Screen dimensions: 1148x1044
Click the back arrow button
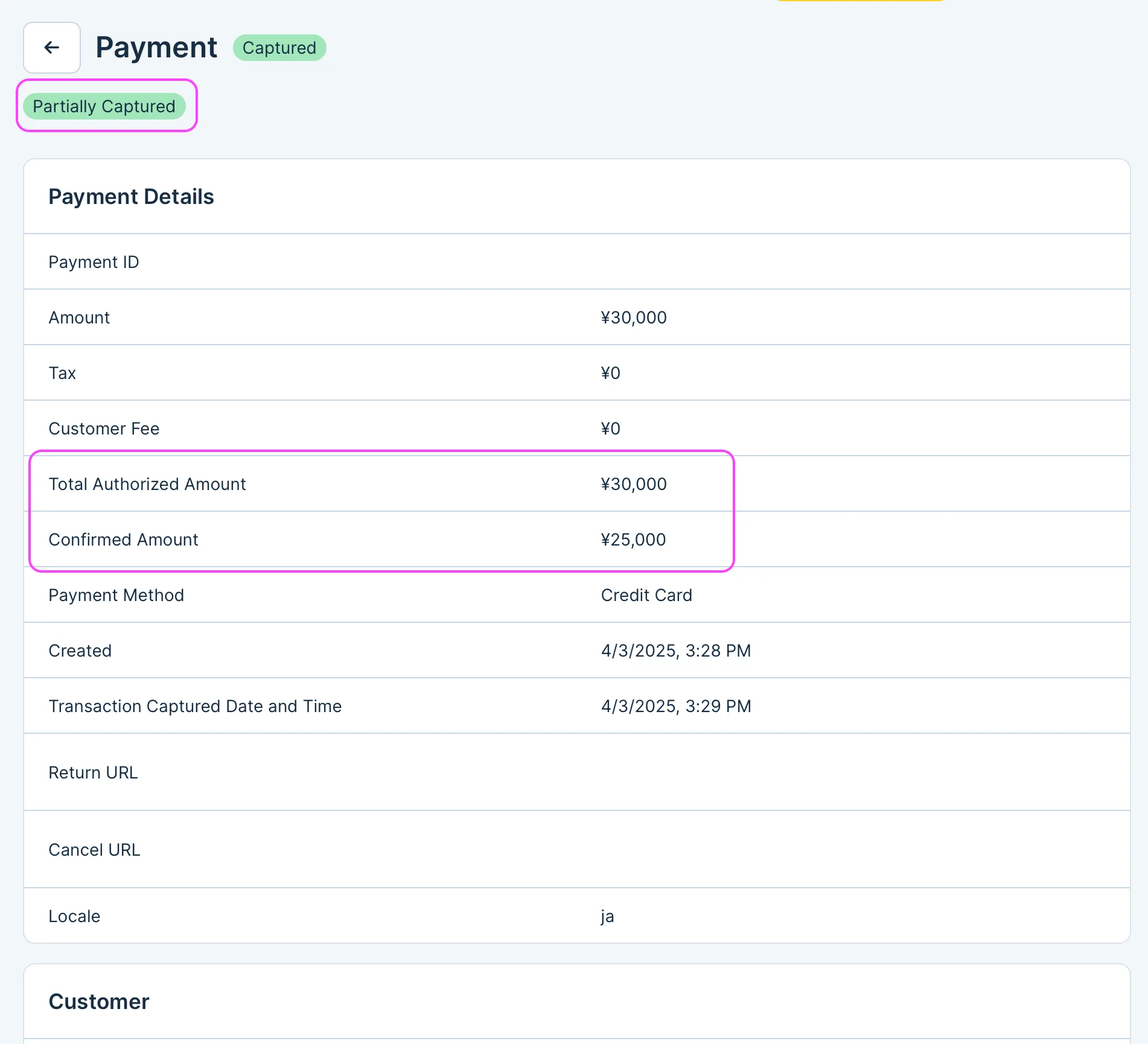tap(52, 48)
